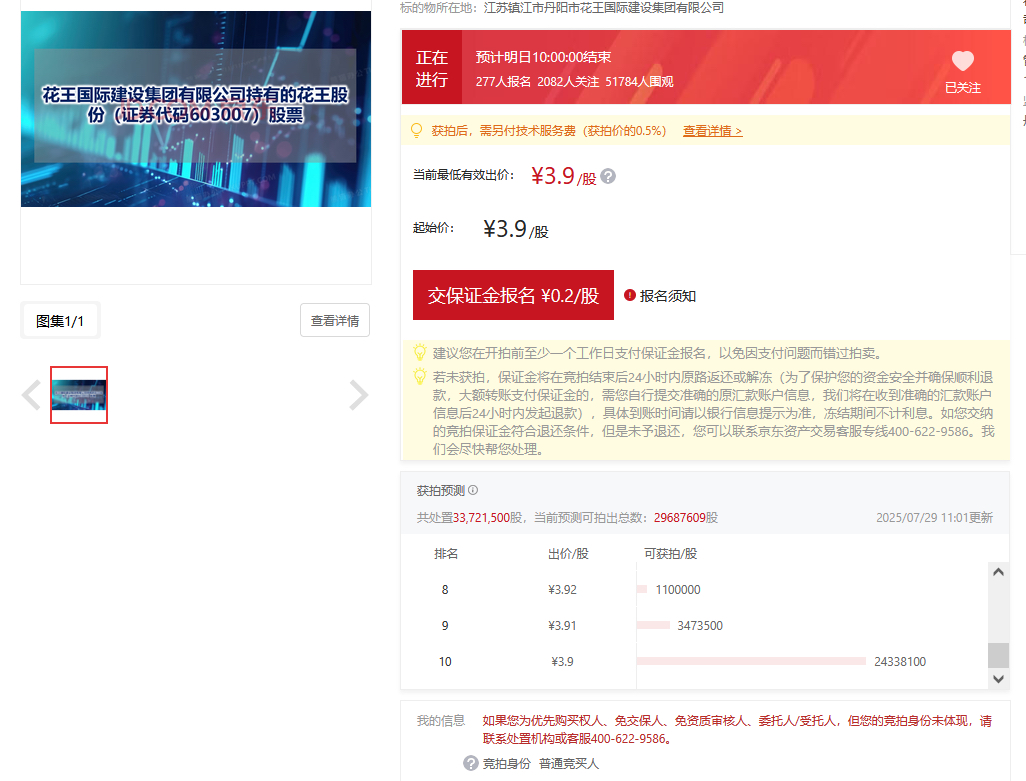Show next gallery image with right arrow
The height and width of the screenshot is (781, 1026).
coord(359,395)
